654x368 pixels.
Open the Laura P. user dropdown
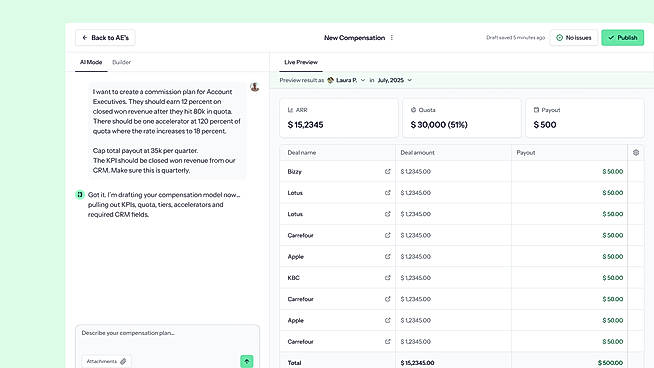coord(346,80)
